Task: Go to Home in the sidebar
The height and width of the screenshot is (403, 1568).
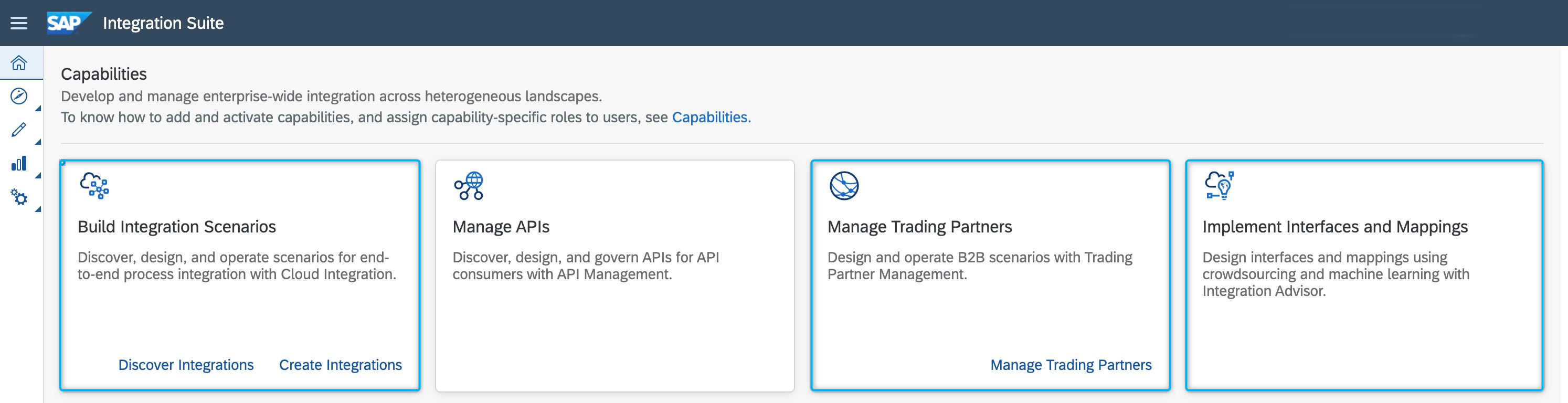Action: coord(19,62)
